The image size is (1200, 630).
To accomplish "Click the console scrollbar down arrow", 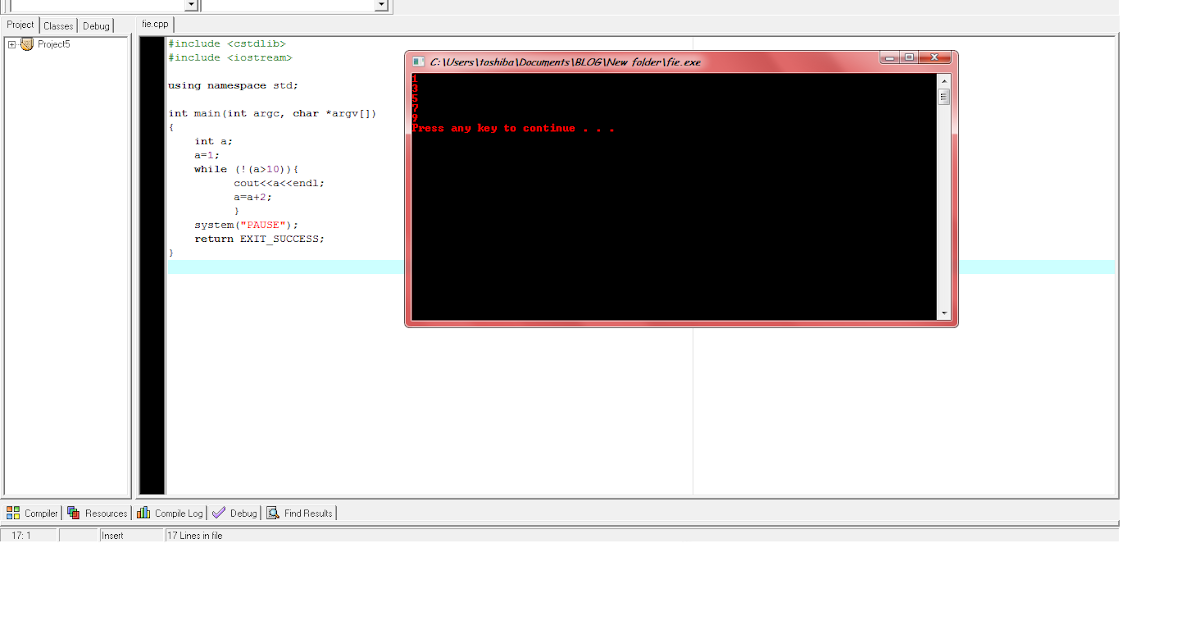I will click(x=944, y=313).
